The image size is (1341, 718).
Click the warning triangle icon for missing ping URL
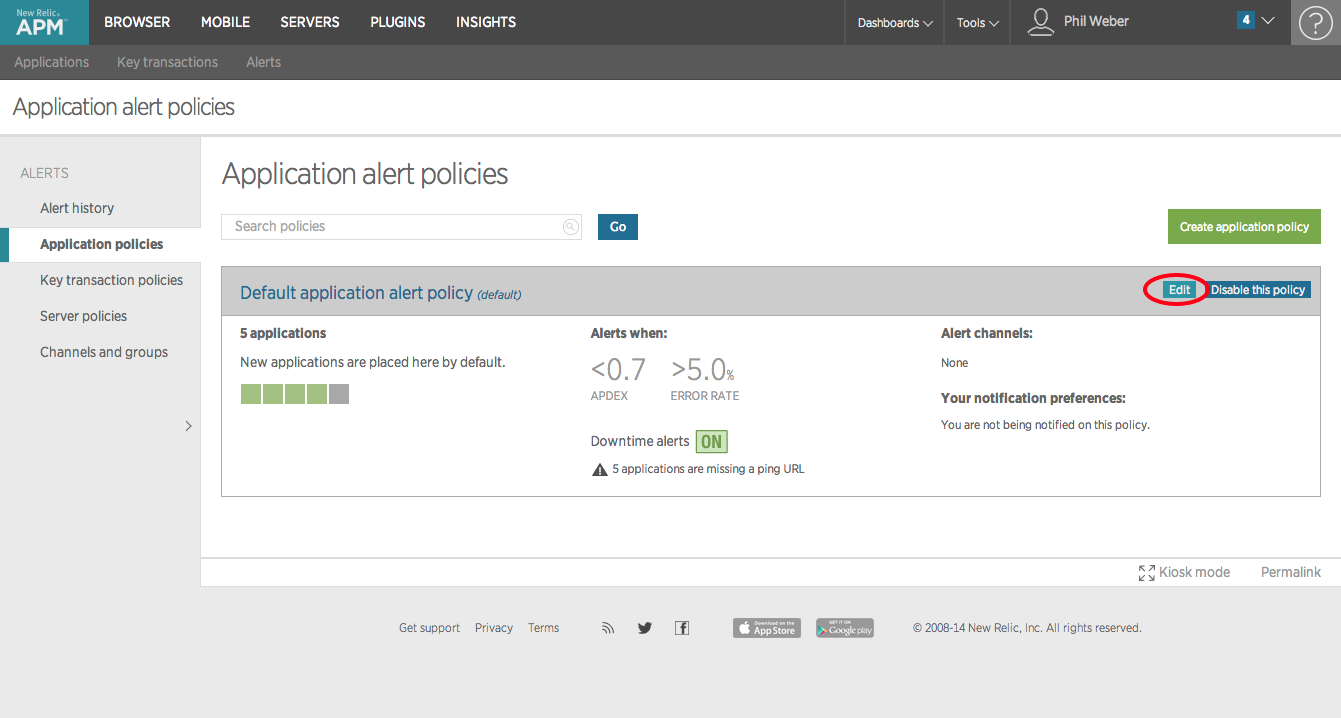600,469
